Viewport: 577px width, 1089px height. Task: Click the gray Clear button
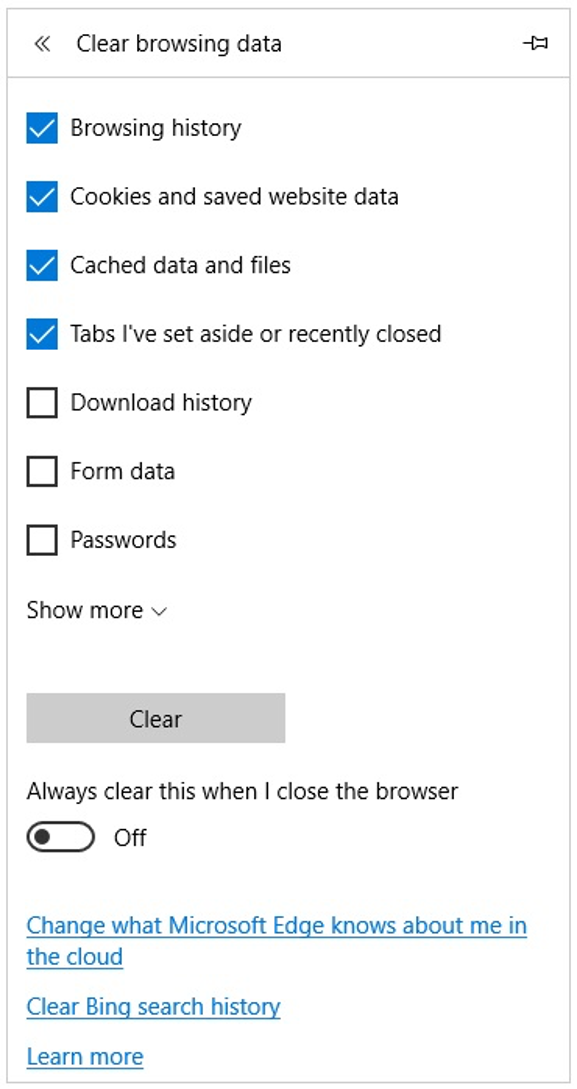pos(156,718)
